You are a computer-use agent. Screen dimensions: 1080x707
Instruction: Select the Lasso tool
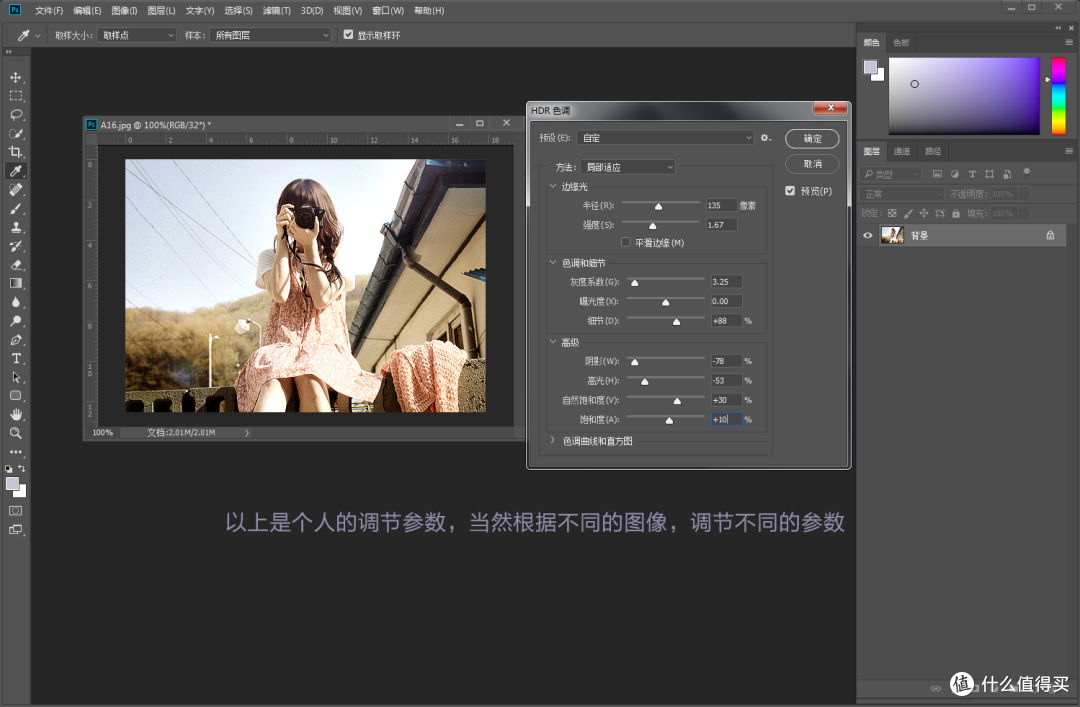tap(15, 114)
